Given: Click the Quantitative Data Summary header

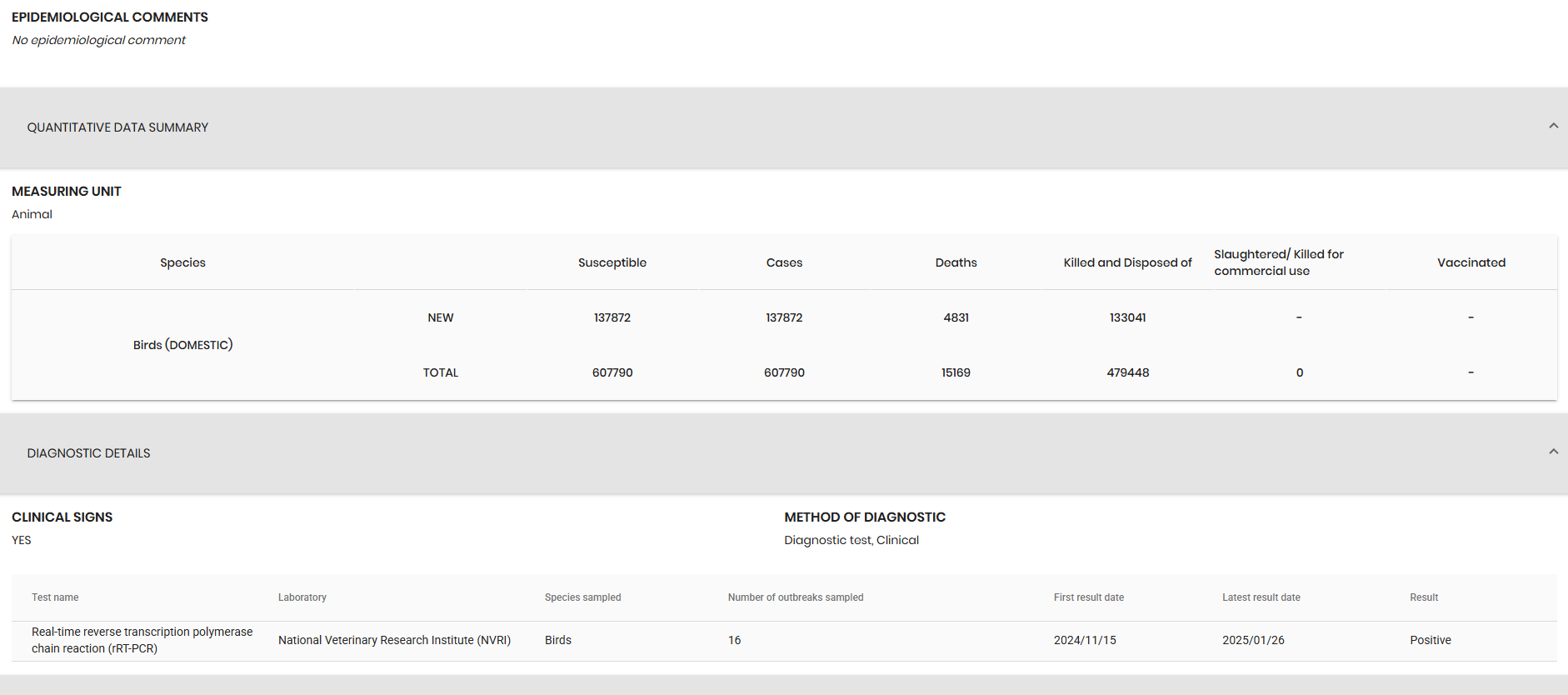Looking at the screenshot, I should coord(117,127).
